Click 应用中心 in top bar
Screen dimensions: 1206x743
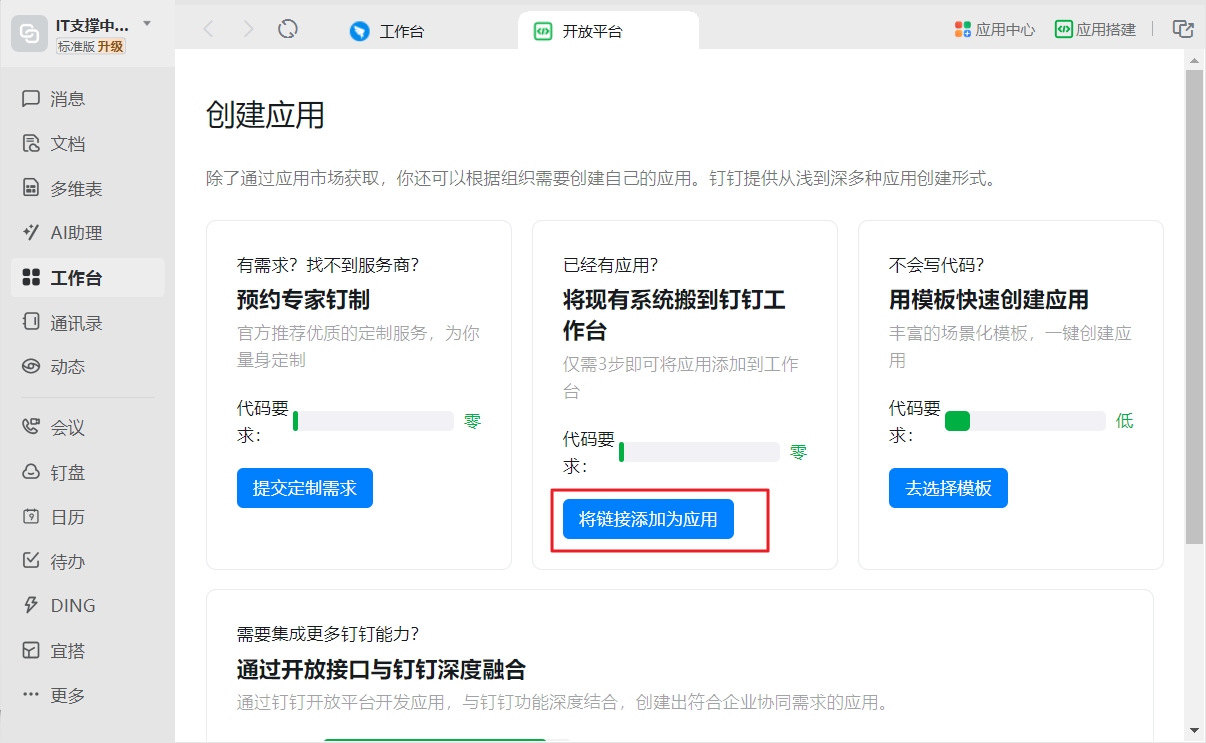994,30
